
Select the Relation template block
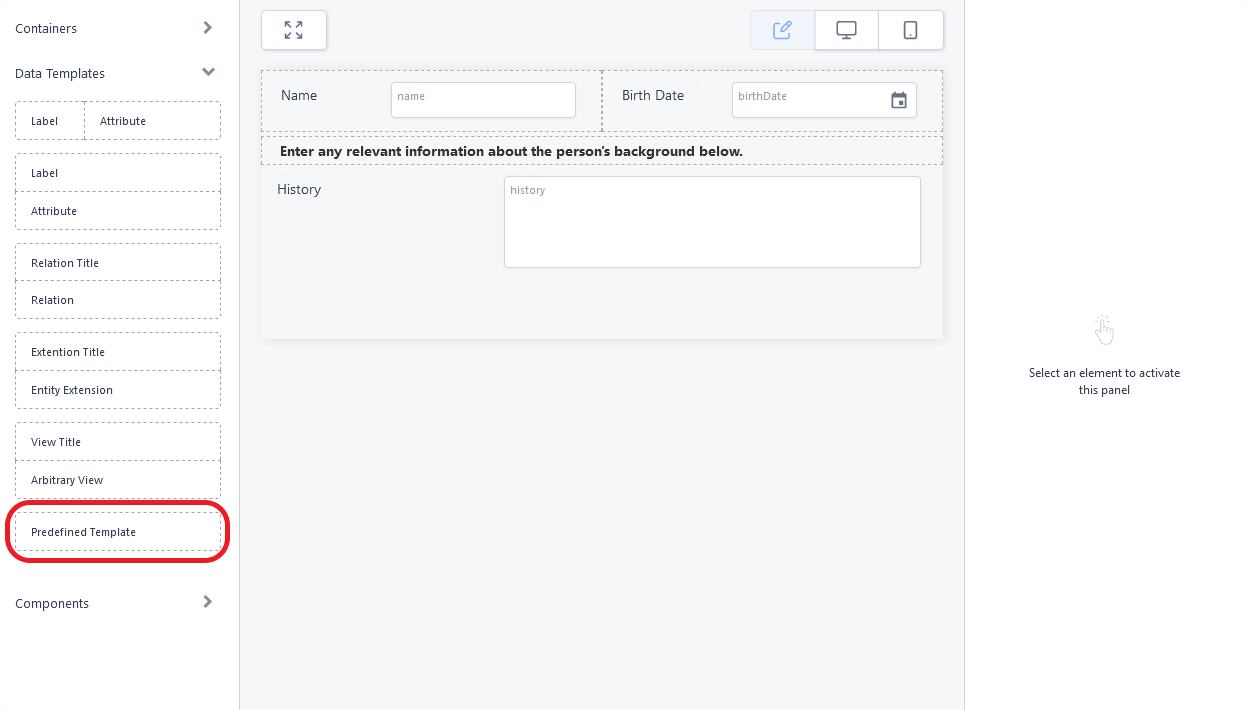(118, 300)
